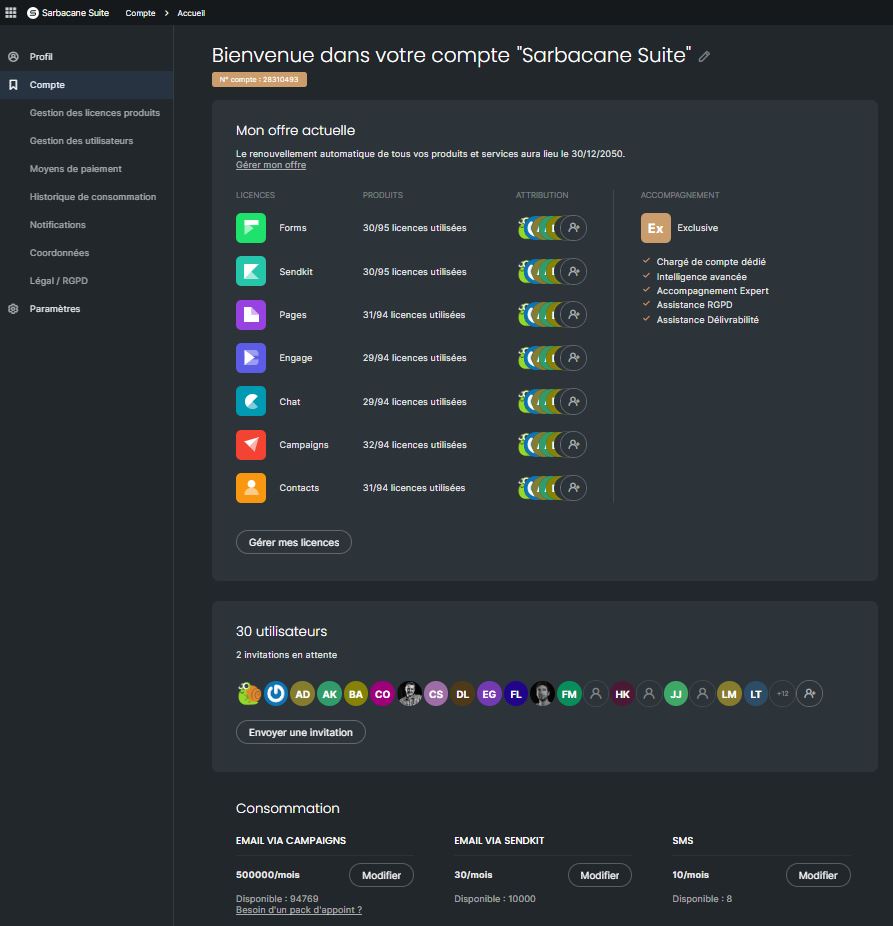Open the Profil section in the sidebar
This screenshot has width=893, height=926.
[x=41, y=57]
